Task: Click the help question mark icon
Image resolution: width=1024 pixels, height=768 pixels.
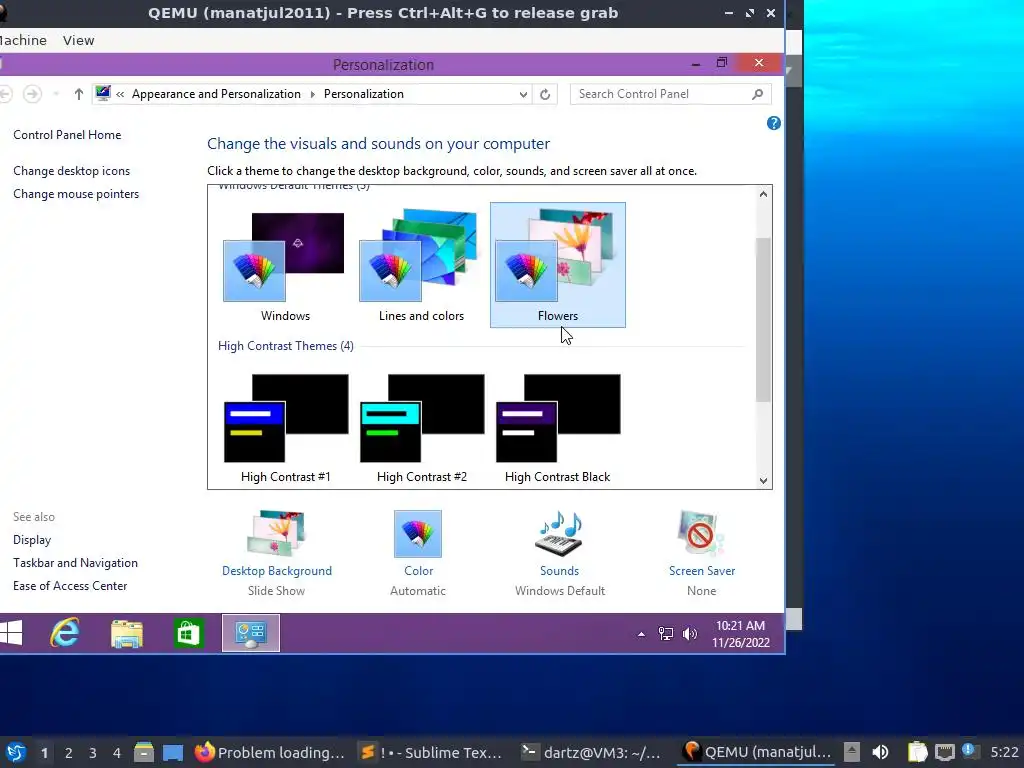Action: point(774,123)
